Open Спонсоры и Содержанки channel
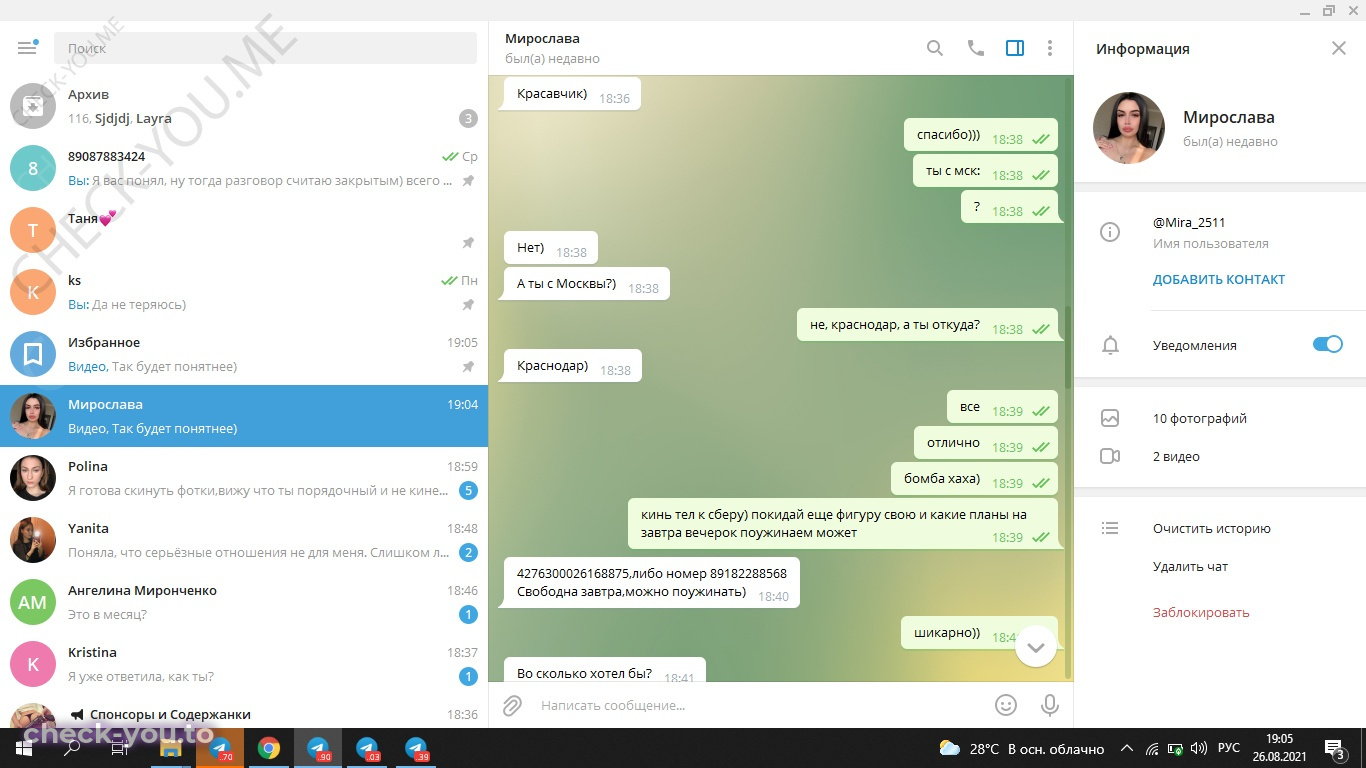Viewport: 1366px width, 768px height. [244, 712]
